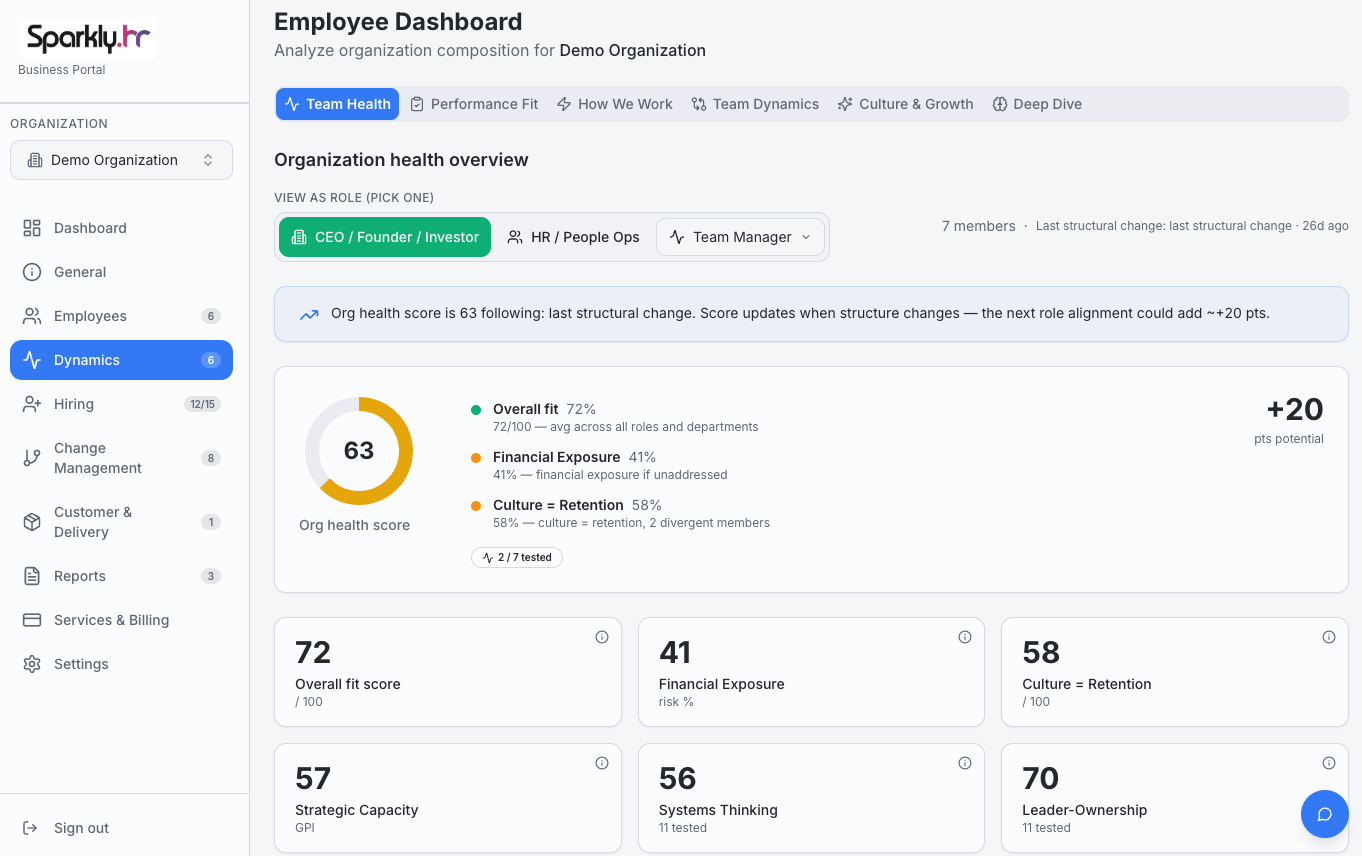Image resolution: width=1362 pixels, height=856 pixels.
Task: Click the Performance Fit clipboard icon
Action: [x=417, y=104]
